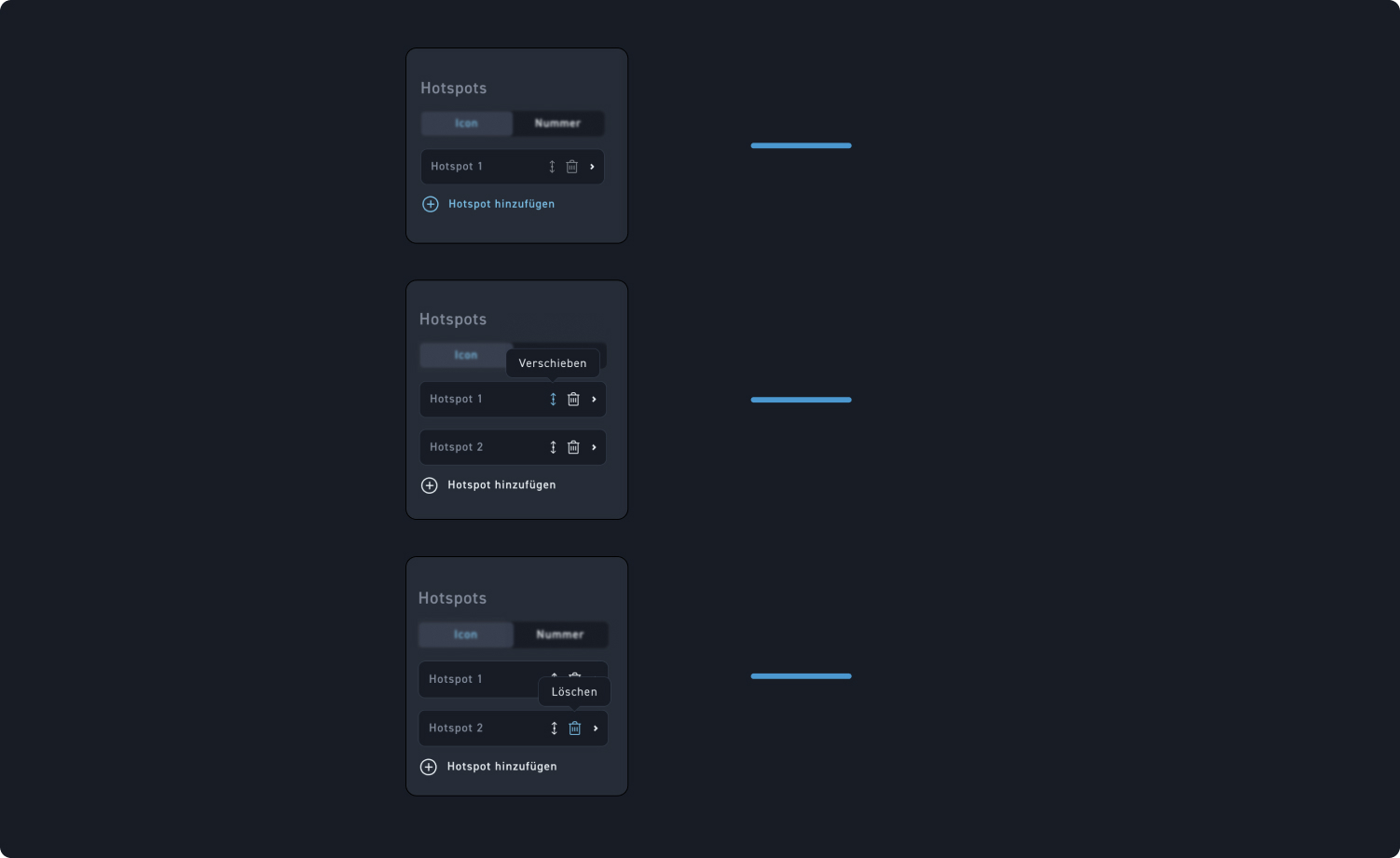Click trash icon of Hotspot 2 in middle panel

573,447
